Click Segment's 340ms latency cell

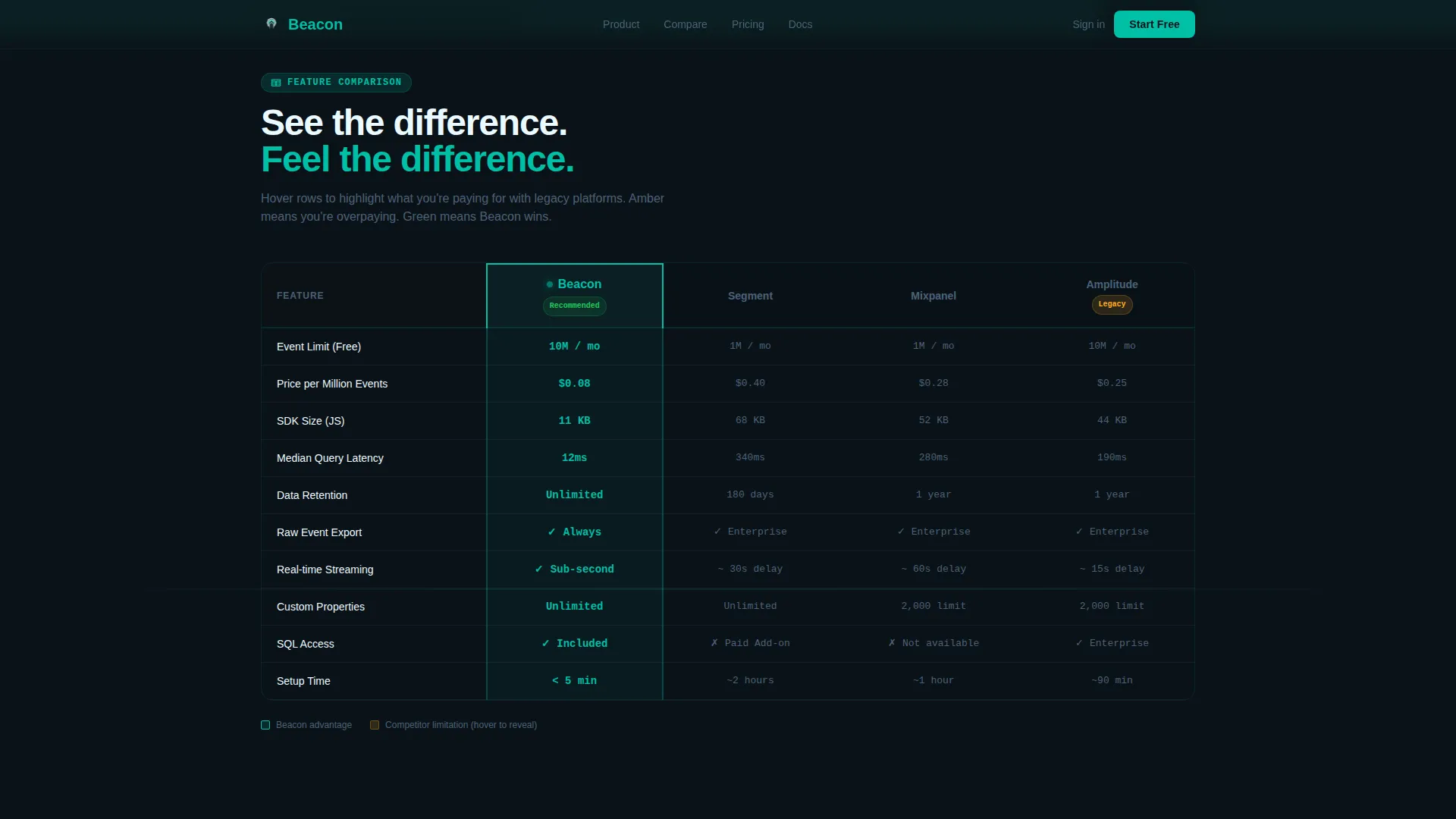[x=750, y=458]
